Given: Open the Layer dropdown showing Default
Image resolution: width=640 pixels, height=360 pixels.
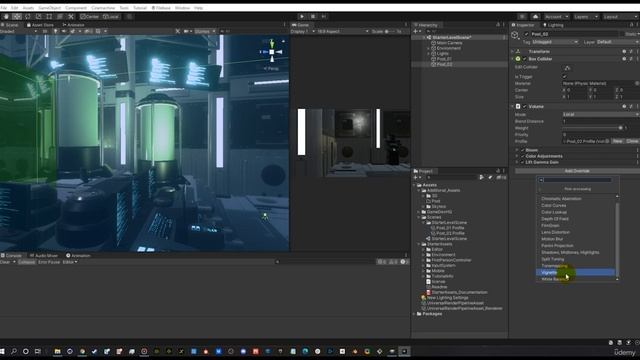Looking at the screenshot, I should click(618, 42).
